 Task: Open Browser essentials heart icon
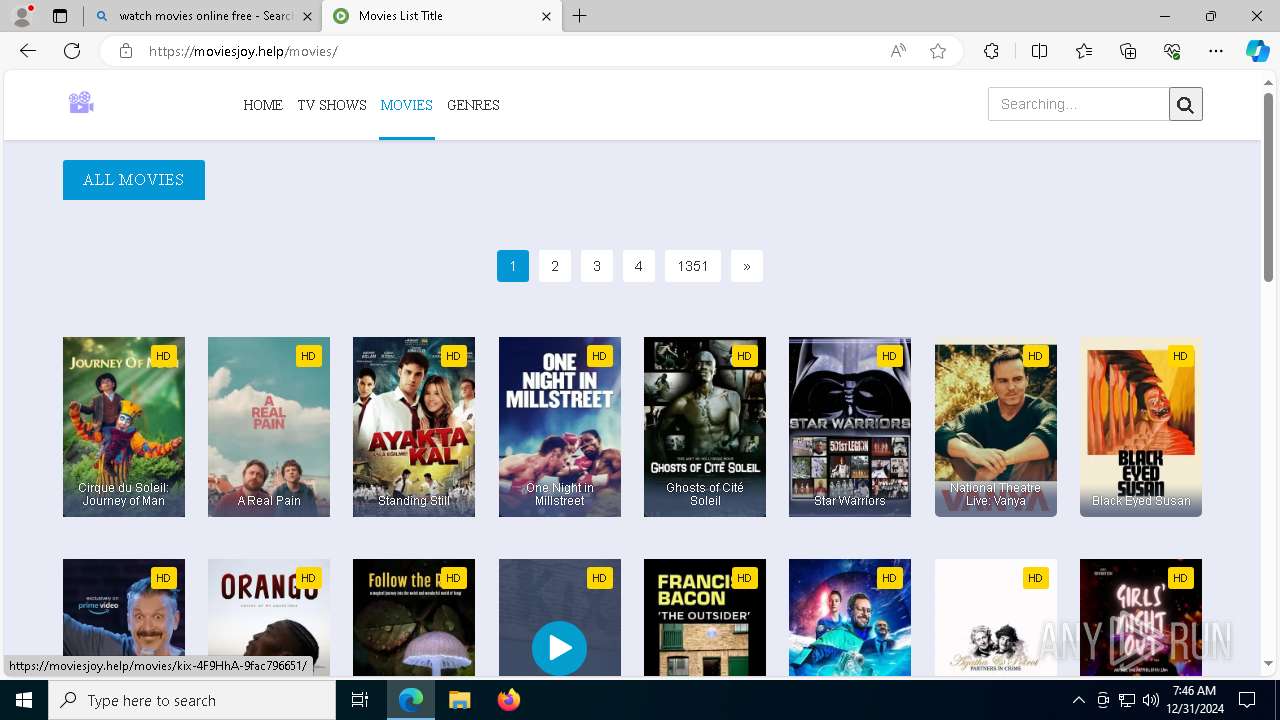tap(1172, 51)
